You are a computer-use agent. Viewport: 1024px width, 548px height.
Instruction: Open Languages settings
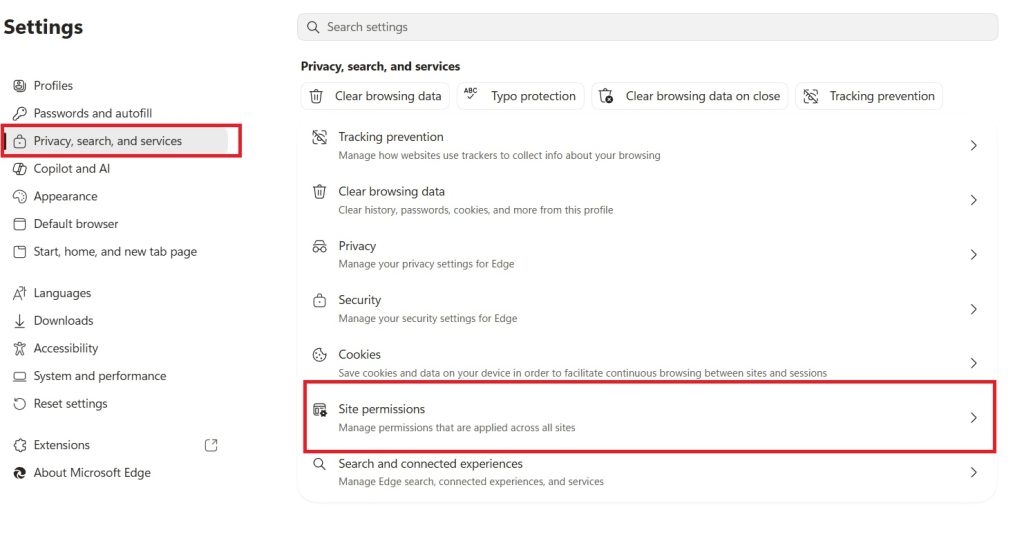62,293
